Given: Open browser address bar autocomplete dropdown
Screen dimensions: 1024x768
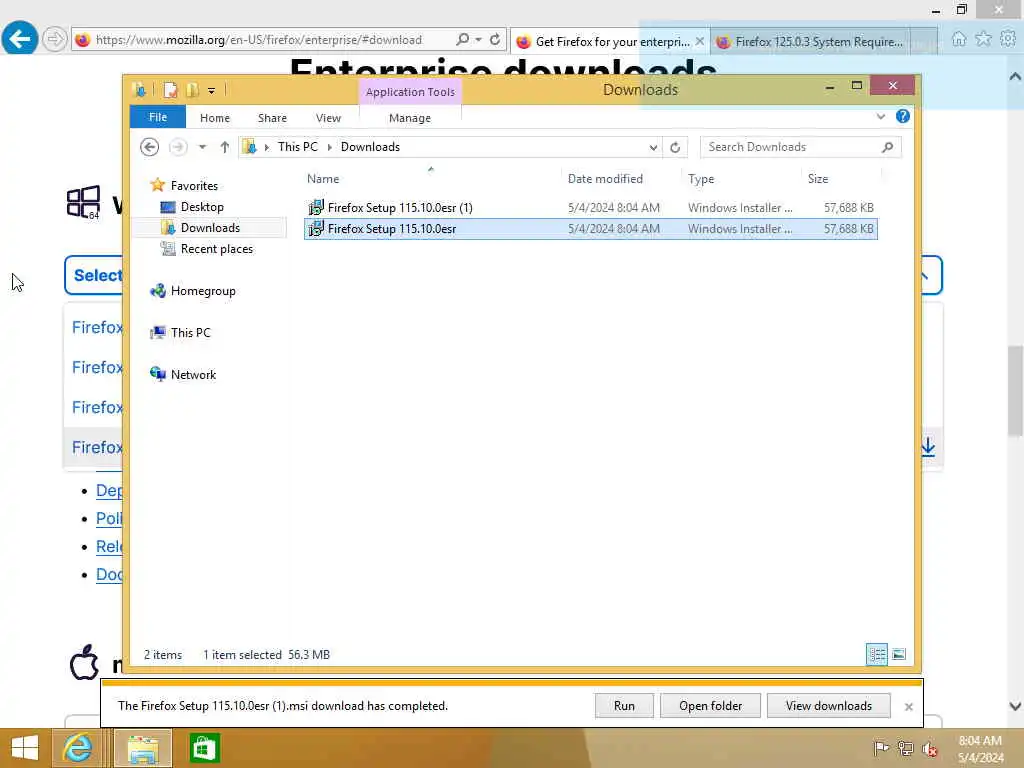Looking at the screenshot, I should click(479, 40).
